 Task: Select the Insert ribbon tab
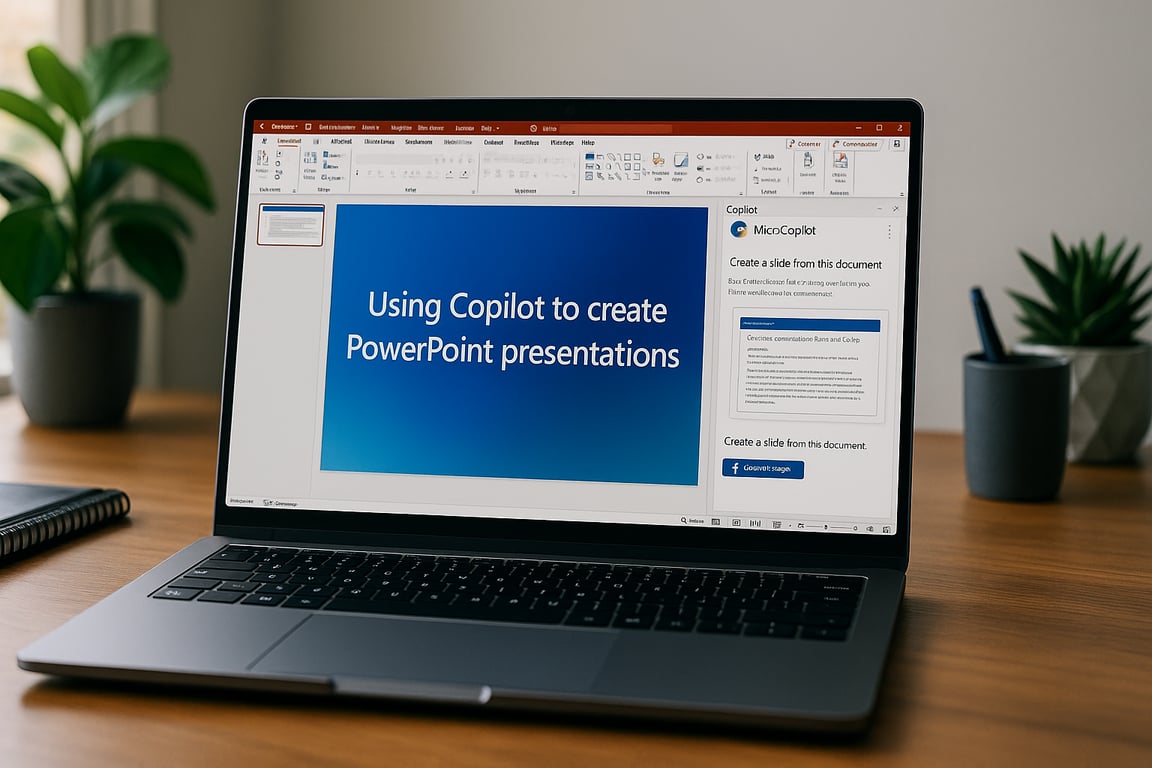click(x=341, y=142)
